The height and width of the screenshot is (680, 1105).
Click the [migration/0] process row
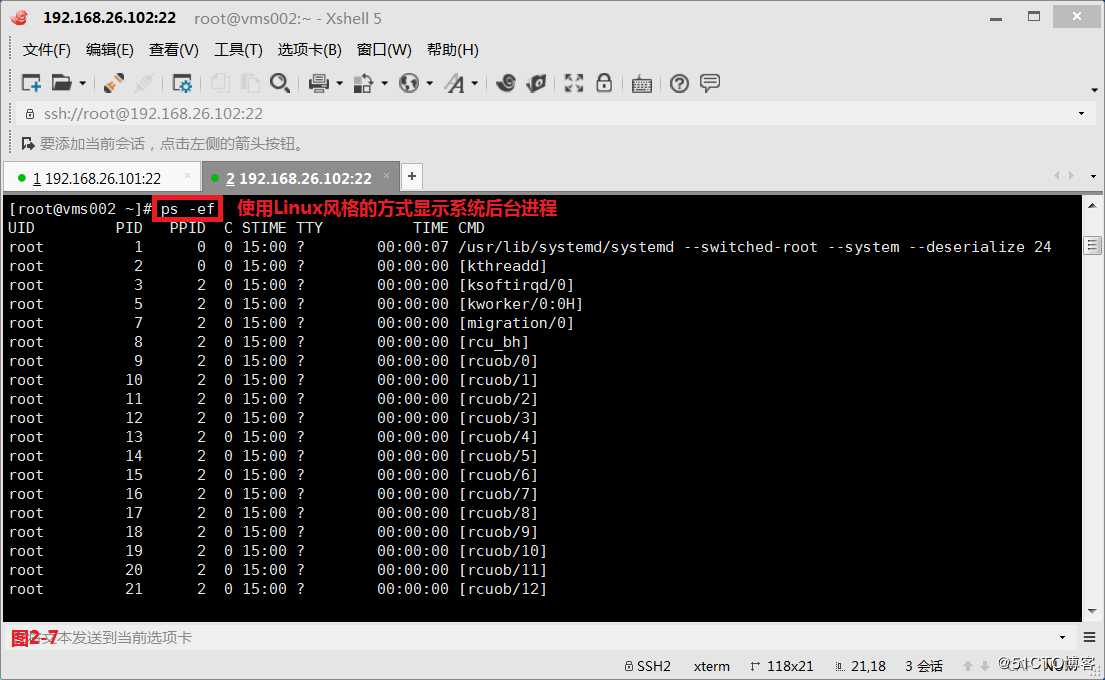point(291,323)
